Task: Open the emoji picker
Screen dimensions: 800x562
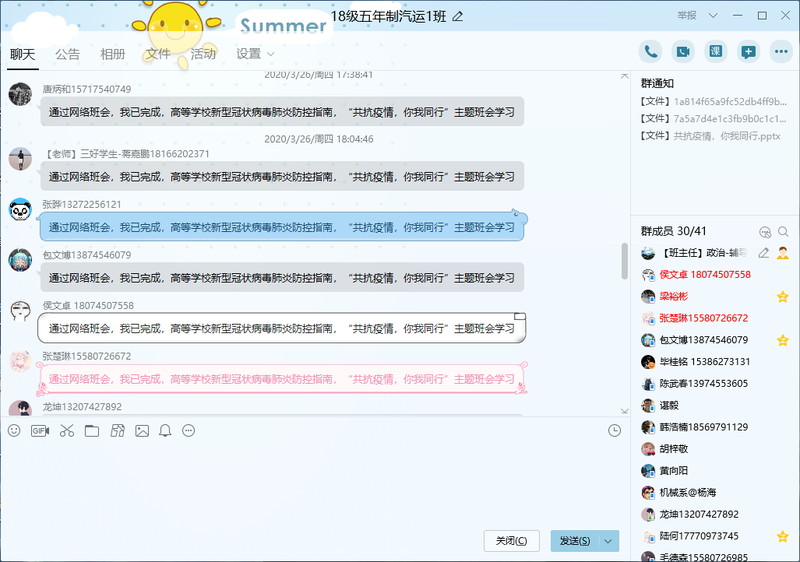Action: (14, 431)
